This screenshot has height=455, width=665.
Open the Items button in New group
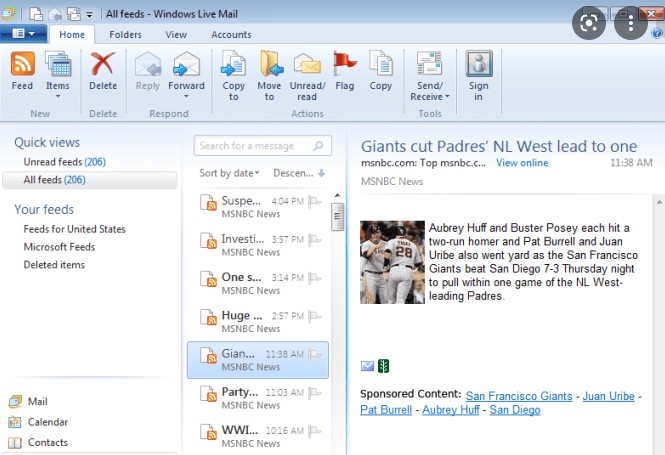point(58,74)
